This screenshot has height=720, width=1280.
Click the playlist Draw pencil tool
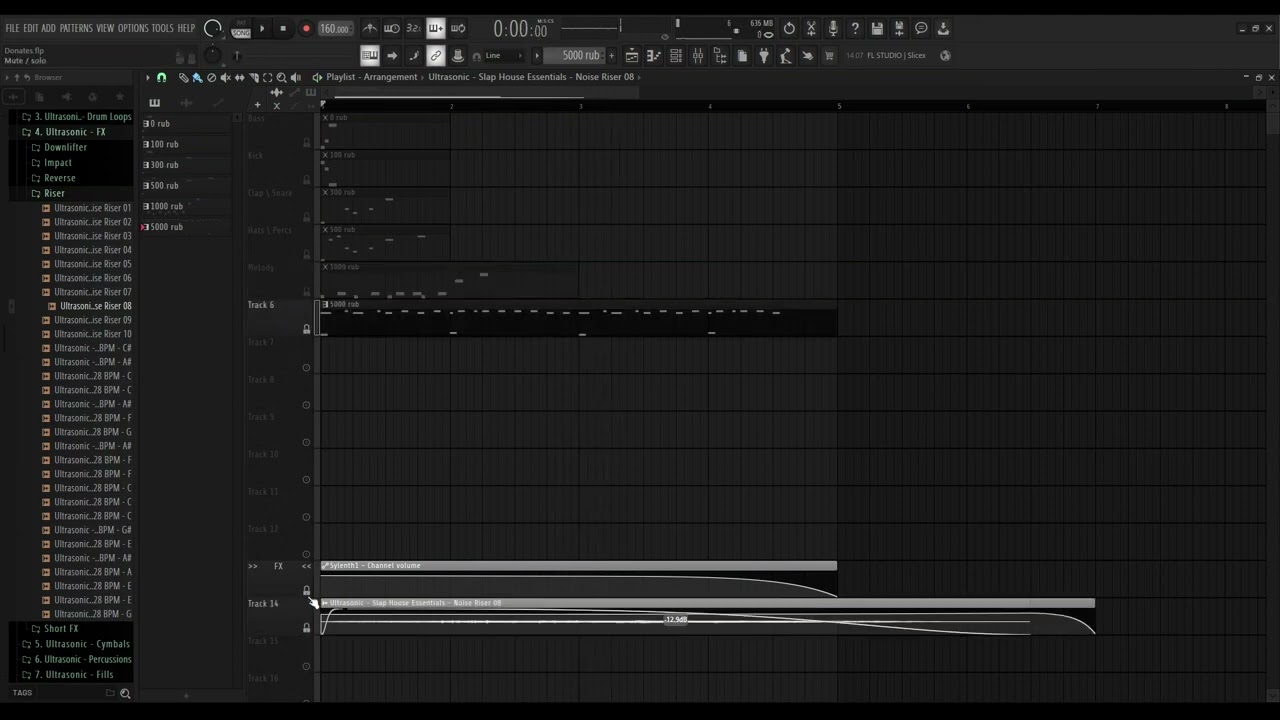(x=183, y=77)
